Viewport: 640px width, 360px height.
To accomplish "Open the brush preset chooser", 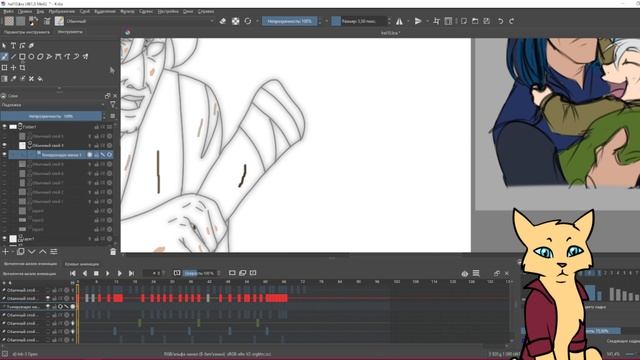I will pos(59,21).
